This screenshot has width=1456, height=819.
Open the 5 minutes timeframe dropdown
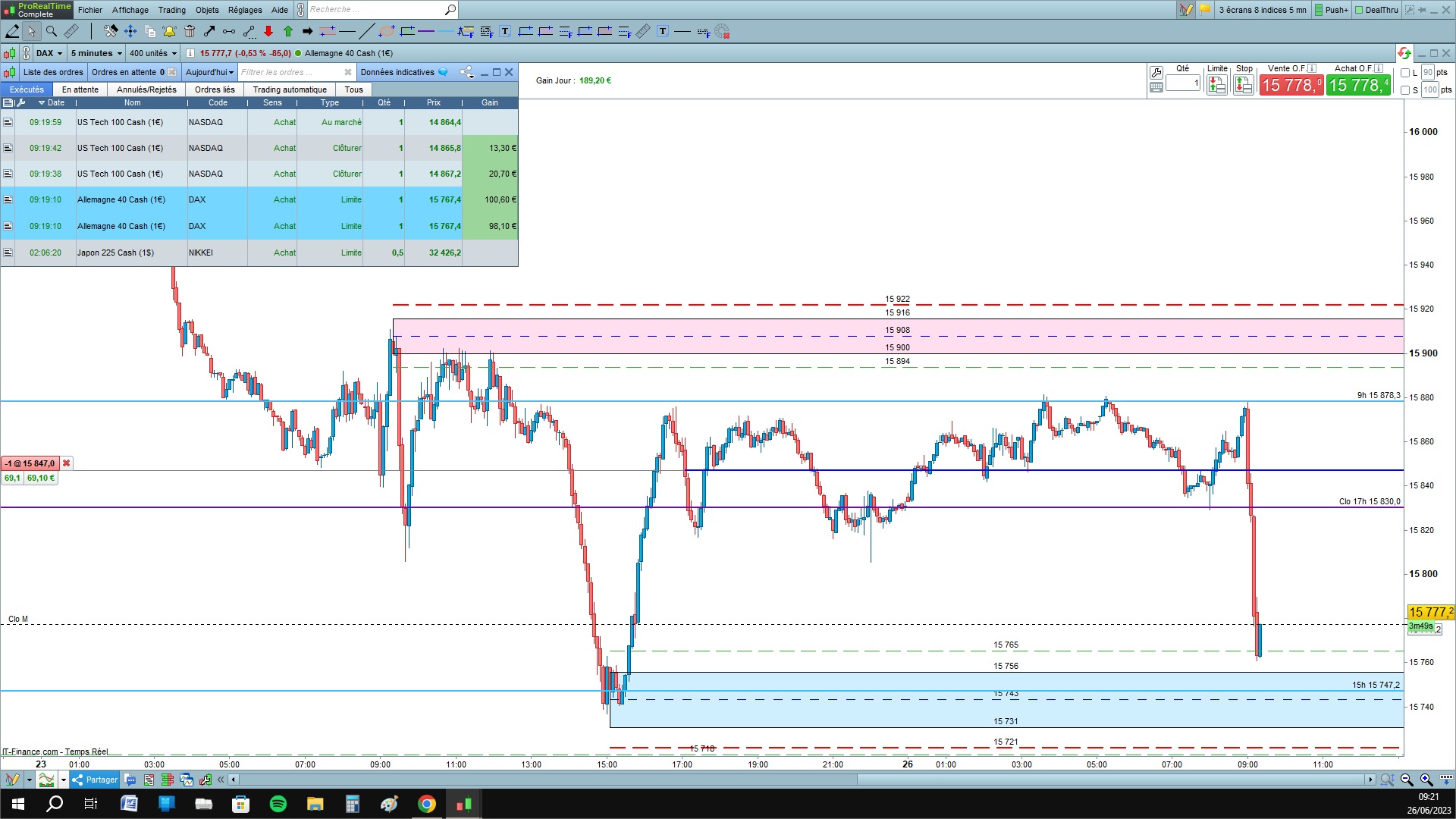pyautogui.click(x=96, y=53)
